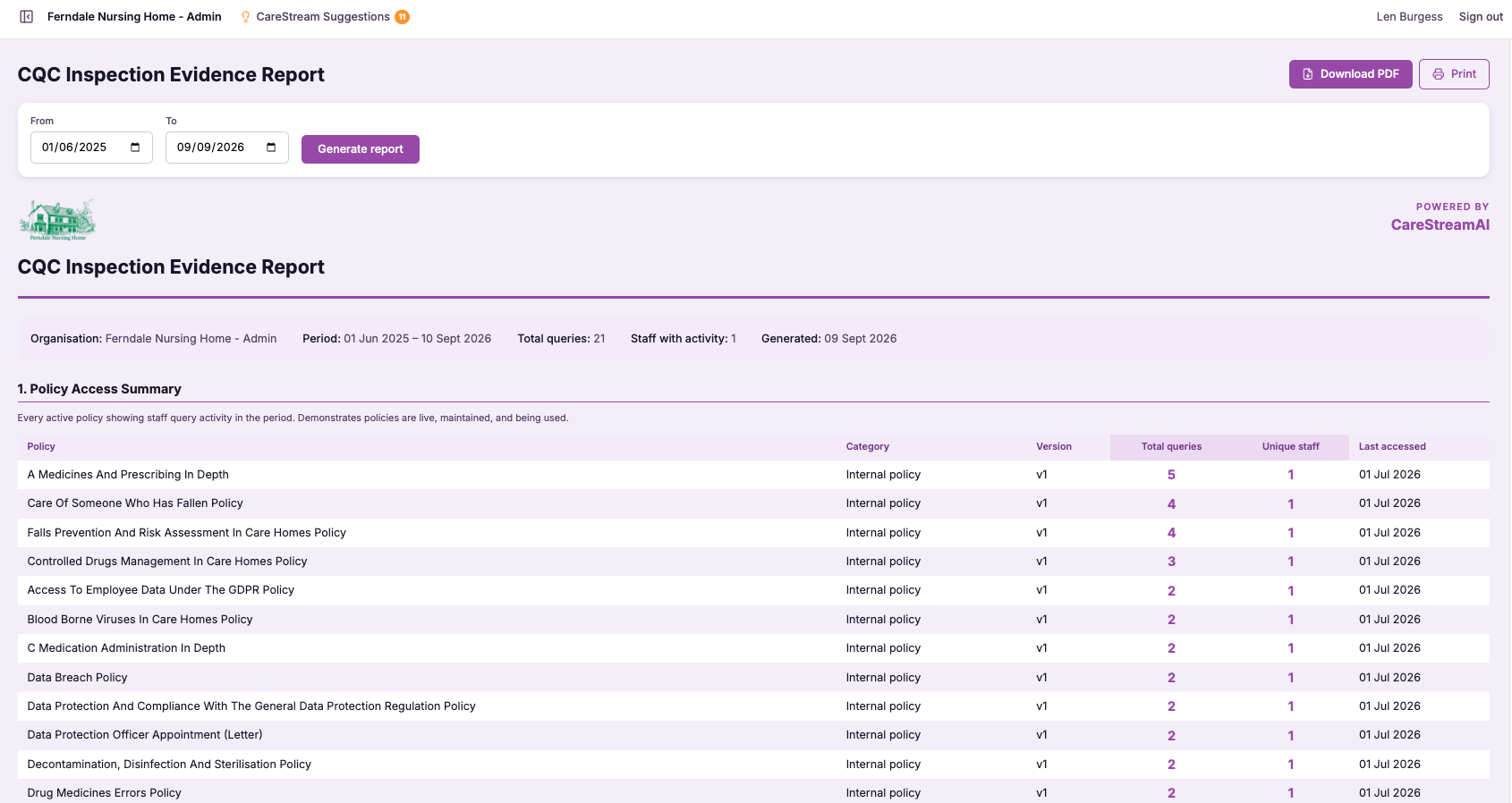Image resolution: width=1512 pixels, height=803 pixels.
Task: Click Staff with activity: 1 summary
Action: point(684,339)
